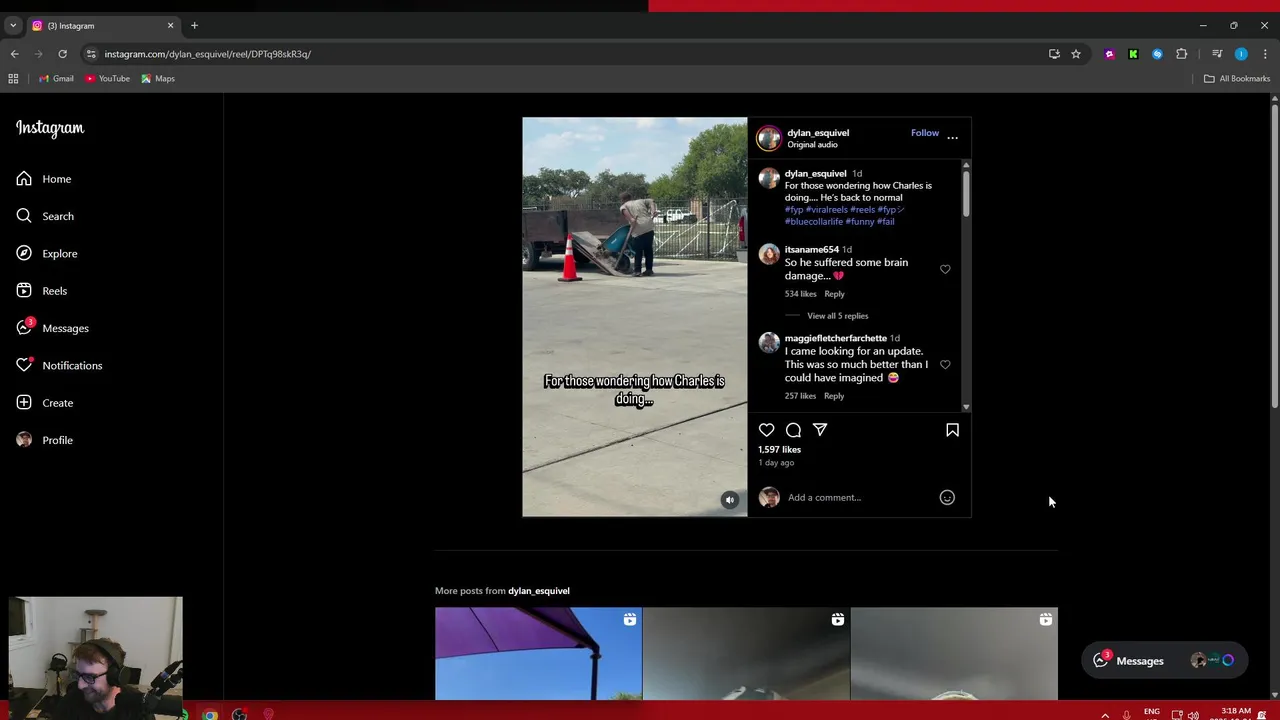Click the page vertical scrollbar
Screen dimensions: 1280x720
(1274, 255)
